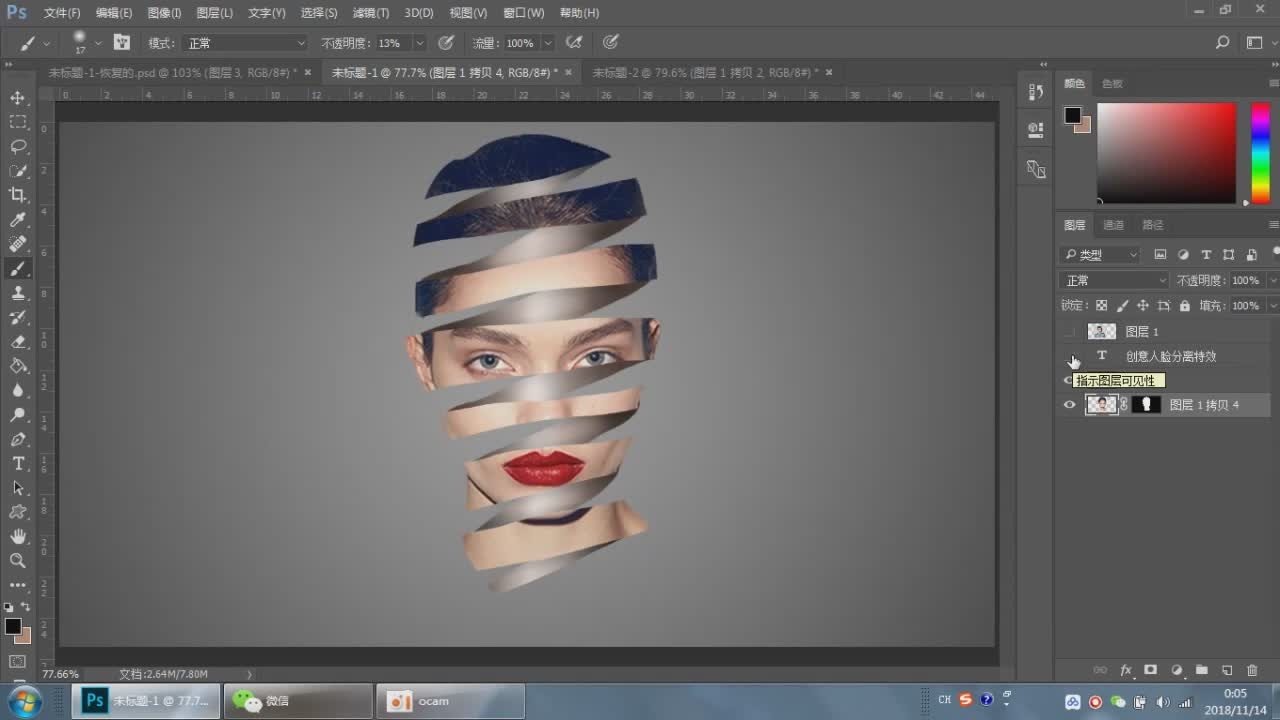Image resolution: width=1280 pixels, height=720 pixels.
Task: Toggle lock position
Action: tap(1143, 306)
